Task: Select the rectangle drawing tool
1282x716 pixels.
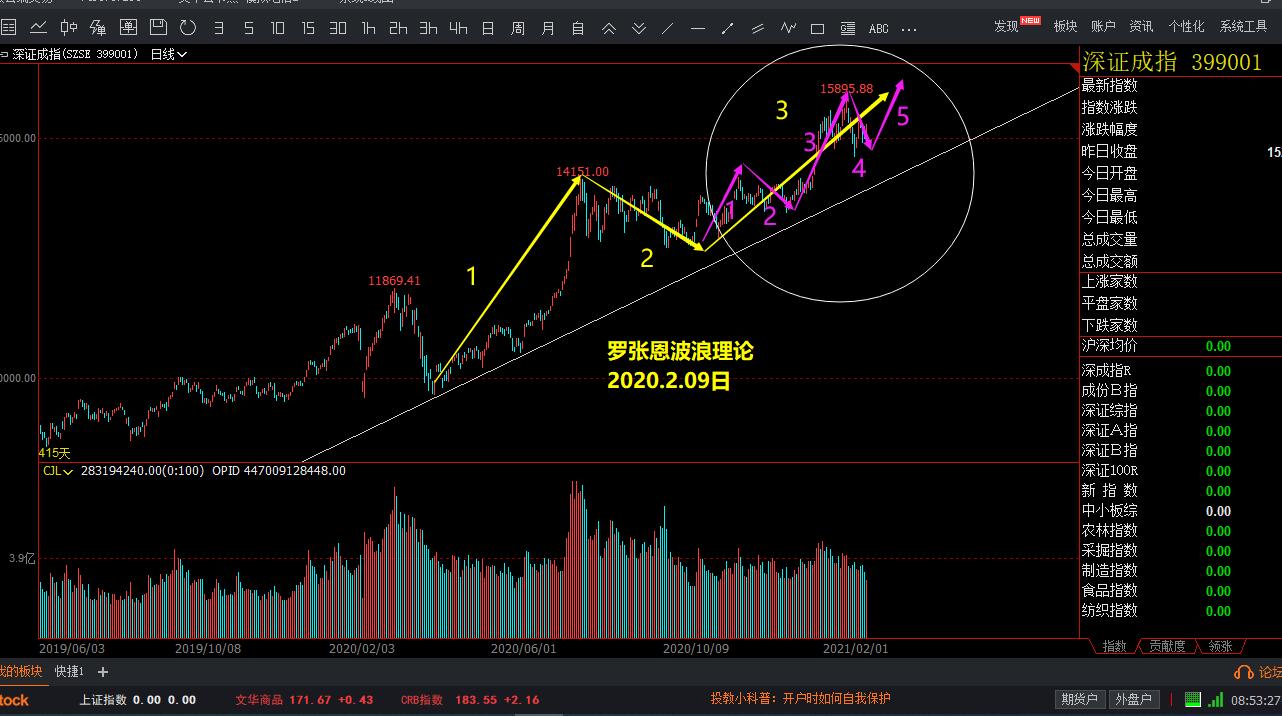Action: (x=817, y=28)
